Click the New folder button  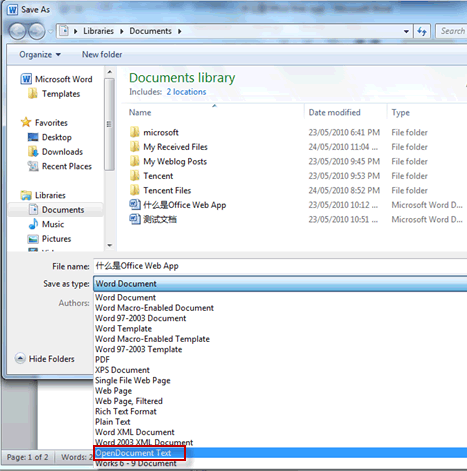coord(102,54)
